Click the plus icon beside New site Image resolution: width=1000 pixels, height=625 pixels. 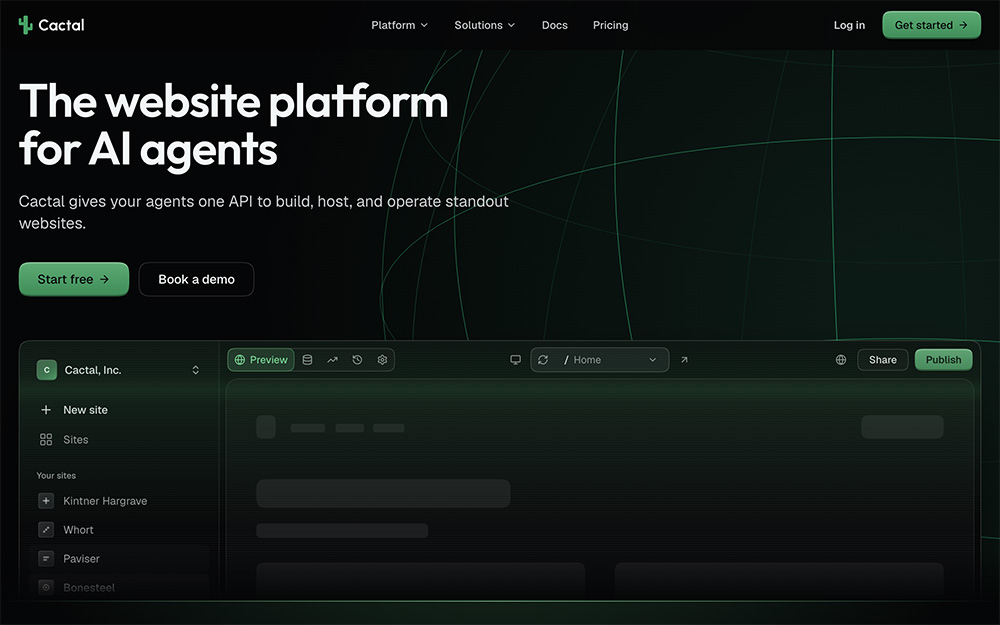(46, 410)
